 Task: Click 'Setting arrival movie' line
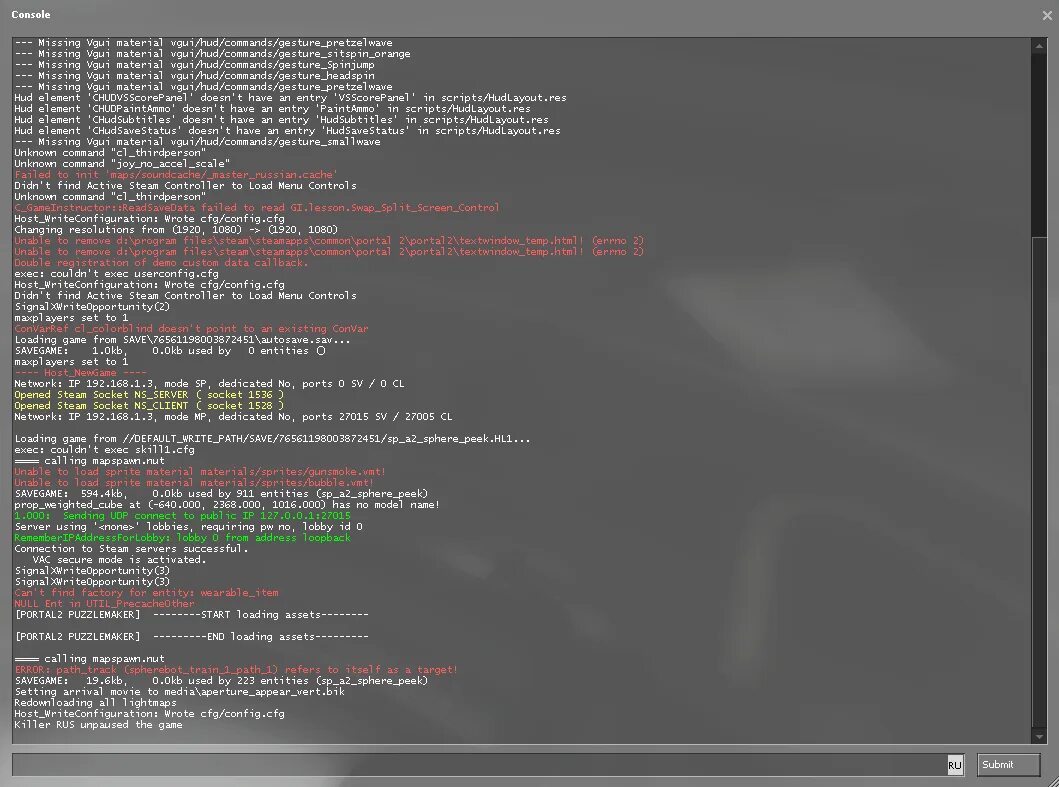[180, 692]
